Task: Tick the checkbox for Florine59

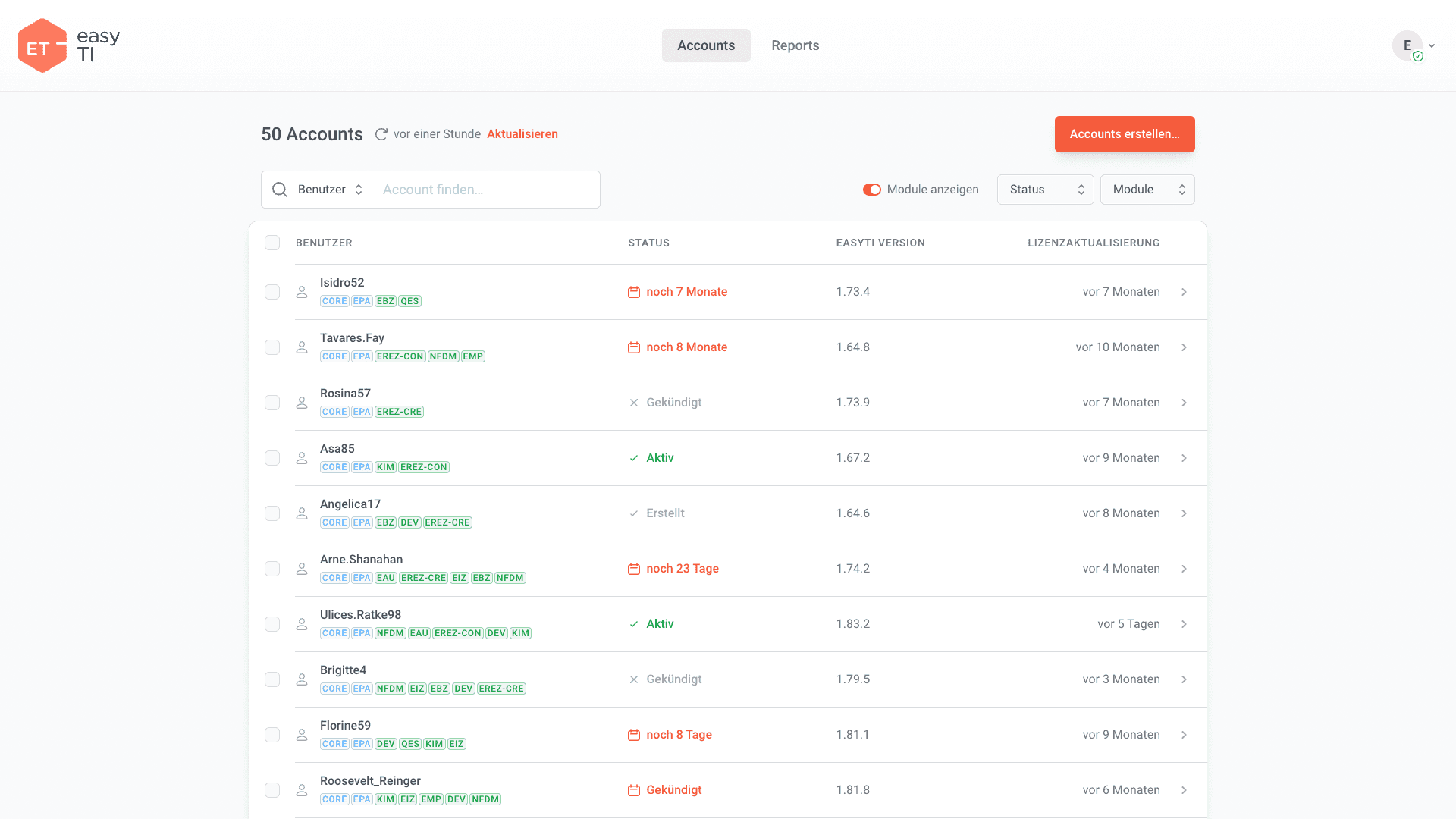Action: pyautogui.click(x=272, y=735)
